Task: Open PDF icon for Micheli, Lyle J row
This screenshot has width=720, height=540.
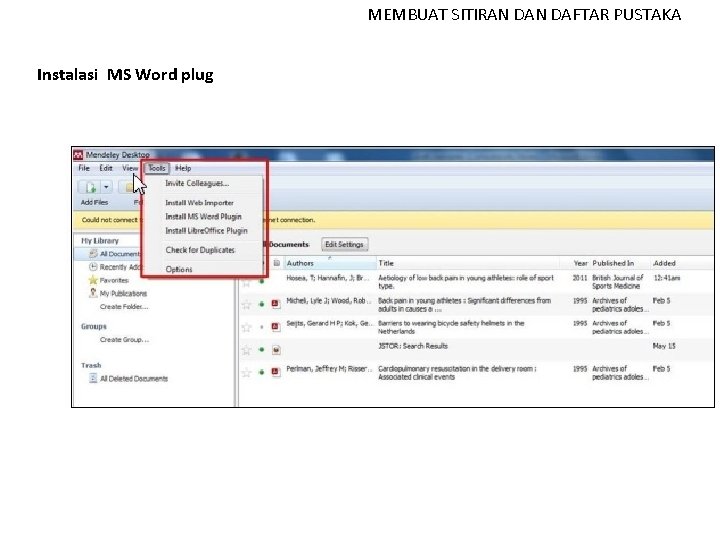Action: [276, 304]
